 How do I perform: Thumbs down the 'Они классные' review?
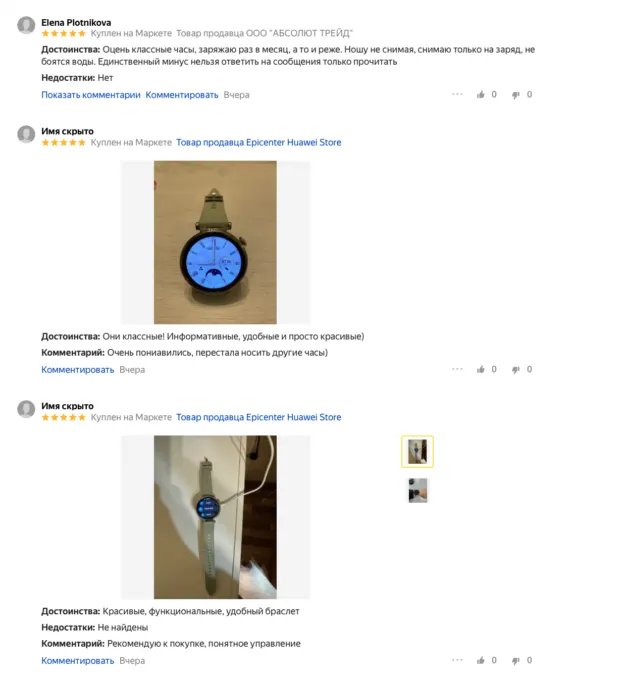tap(516, 369)
